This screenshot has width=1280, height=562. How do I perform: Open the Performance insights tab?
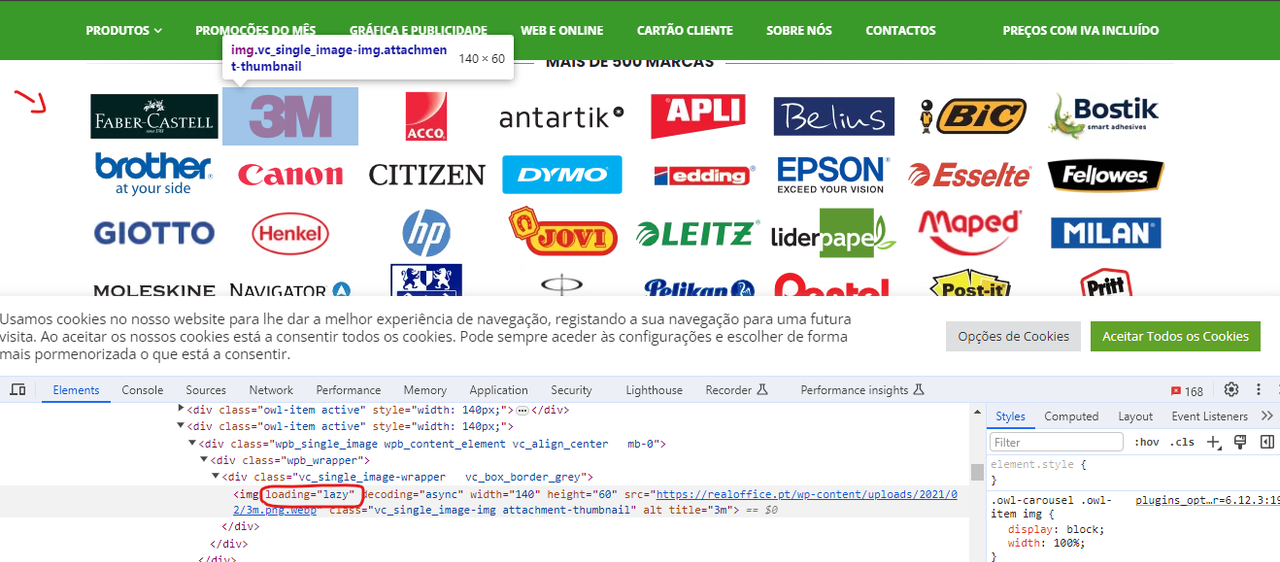[x=862, y=390]
